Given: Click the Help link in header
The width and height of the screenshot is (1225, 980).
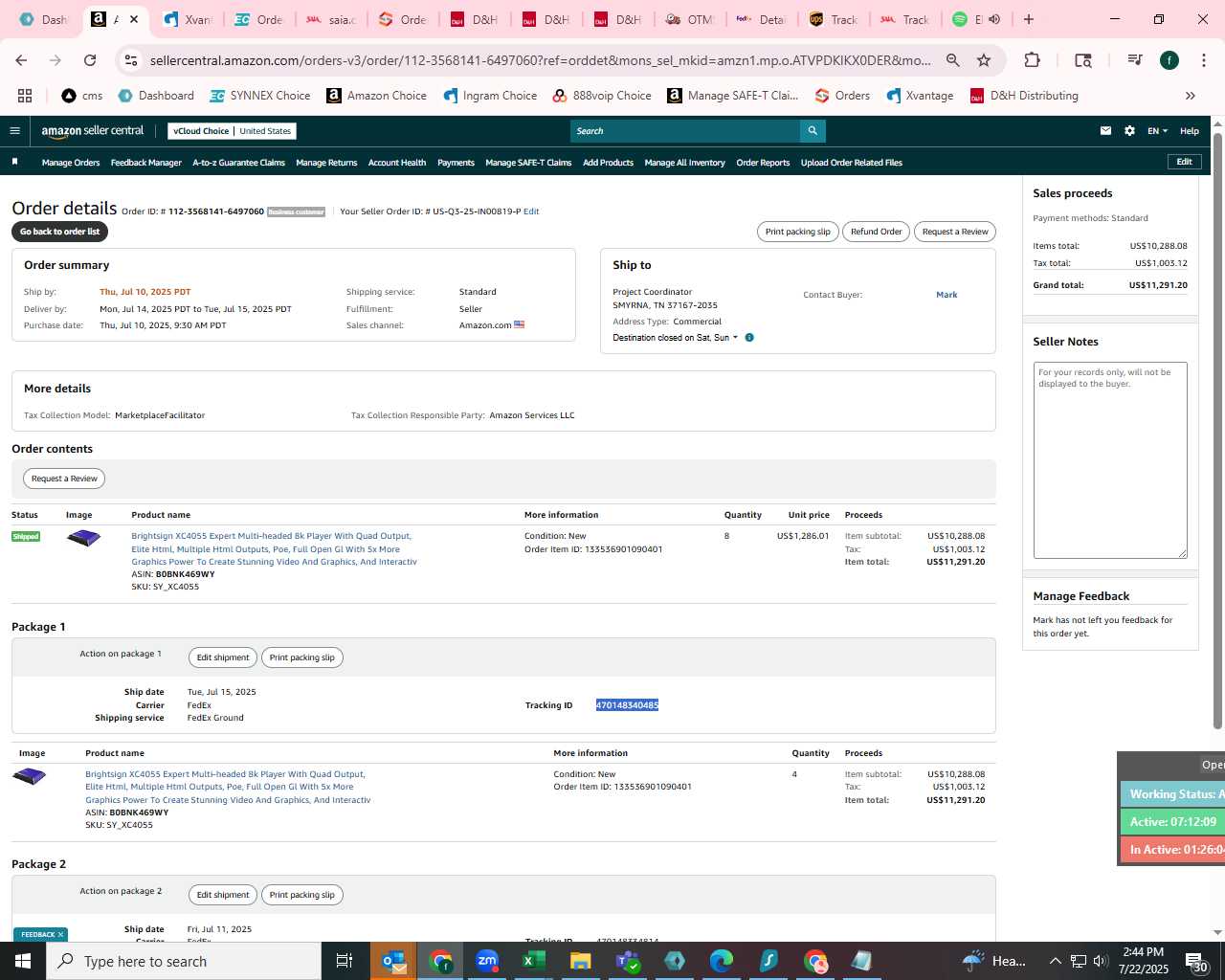Looking at the screenshot, I should point(1190,131).
